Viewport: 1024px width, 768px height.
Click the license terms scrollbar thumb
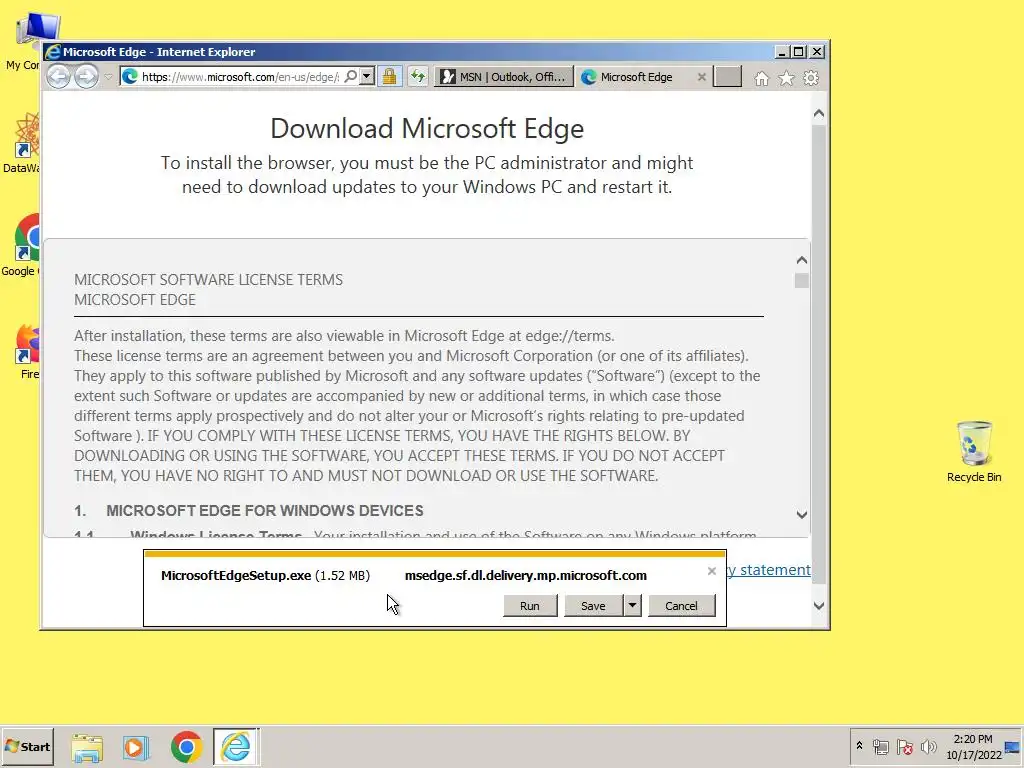click(x=802, y=280)
